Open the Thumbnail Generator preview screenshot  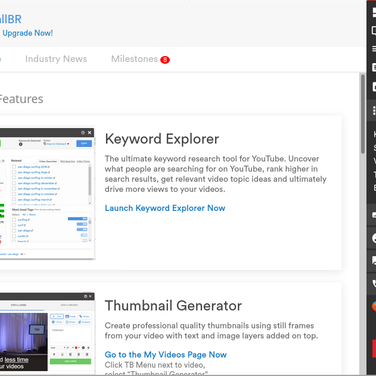pos(47,332)
